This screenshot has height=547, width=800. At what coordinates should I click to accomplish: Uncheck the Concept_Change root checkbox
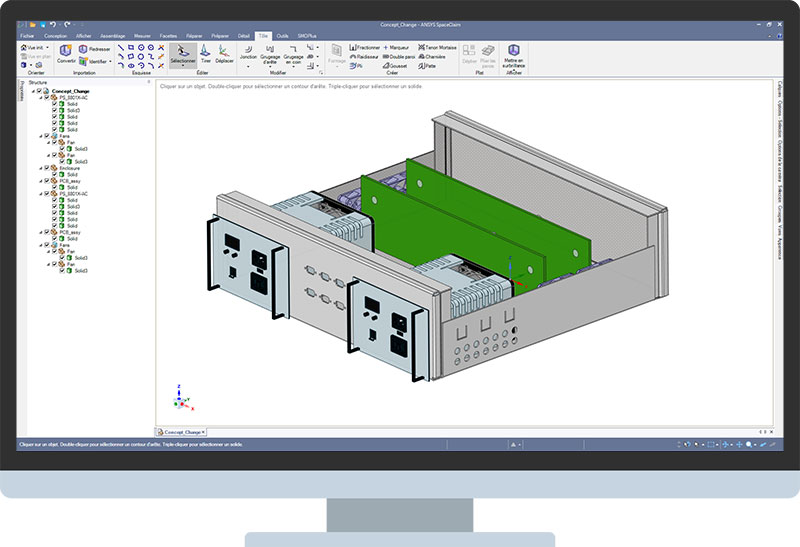pos(39,91)
